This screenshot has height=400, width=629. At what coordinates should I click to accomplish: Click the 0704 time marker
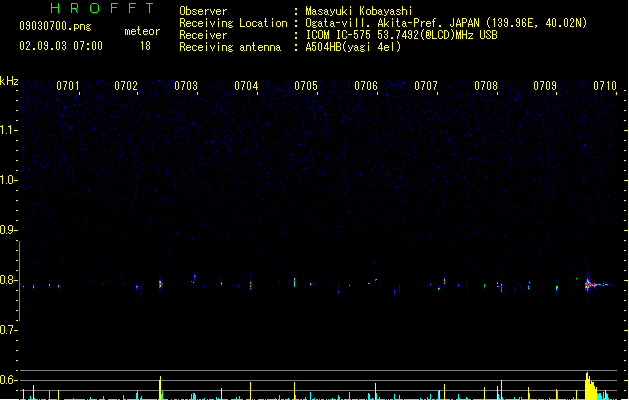pyautogui.click(x=246, y=86)
